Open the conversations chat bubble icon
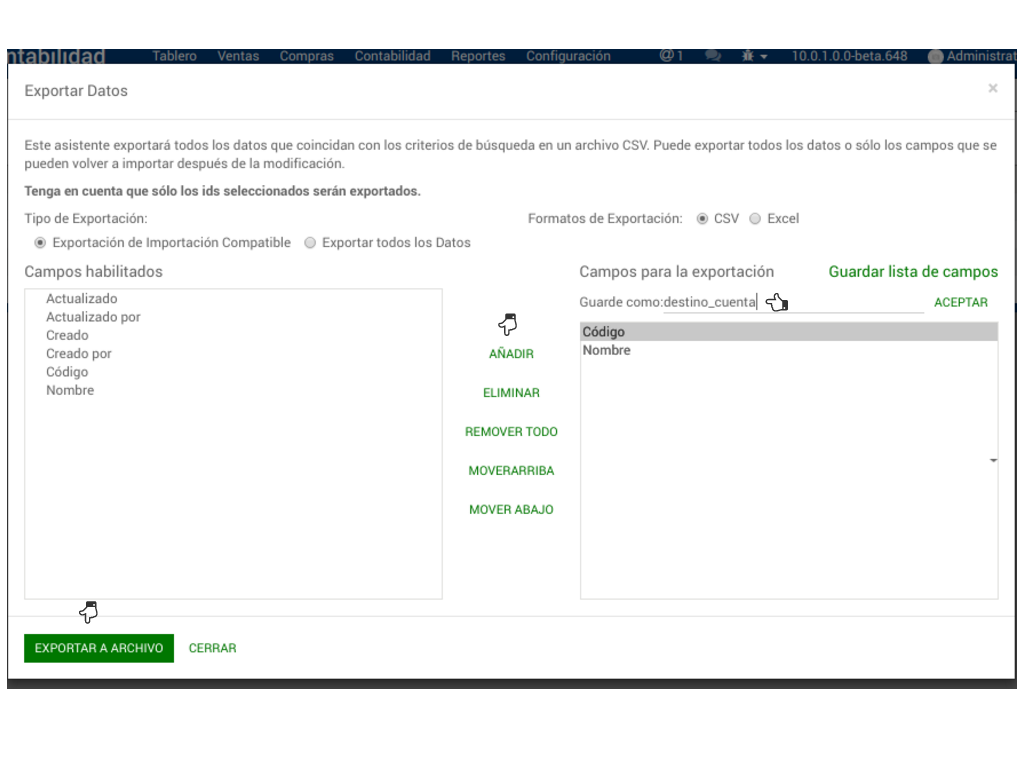 [713, 56]
